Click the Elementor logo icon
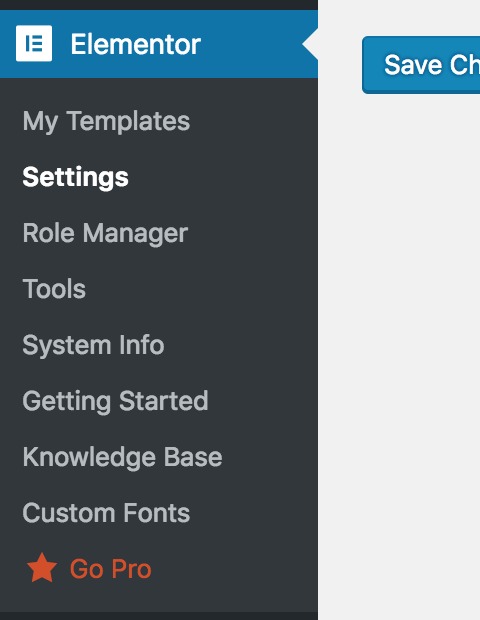480x620 pixels. [34, 43]
